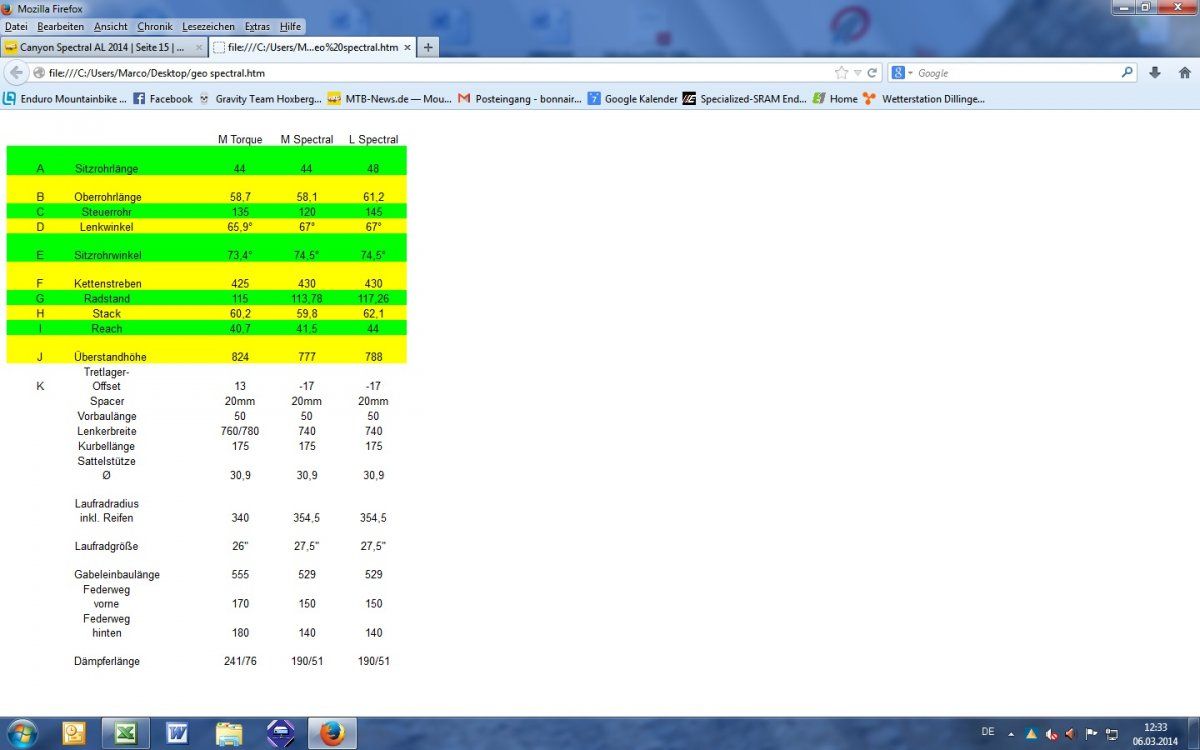
Task: Open the Lesezeichen menu
Action: pyautogui.click(x=209, y=26)
